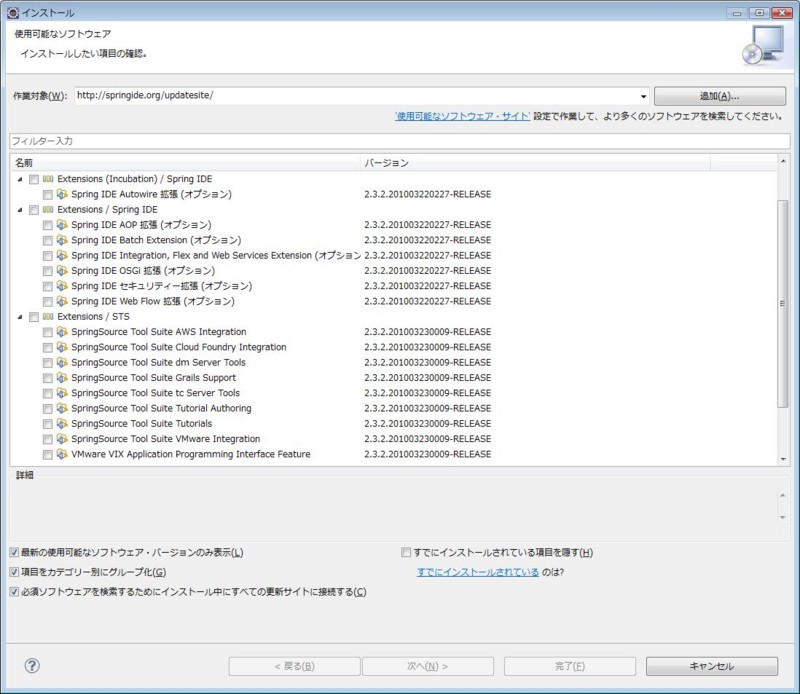Click the list scrollbar down arrow

coord(783,459)
